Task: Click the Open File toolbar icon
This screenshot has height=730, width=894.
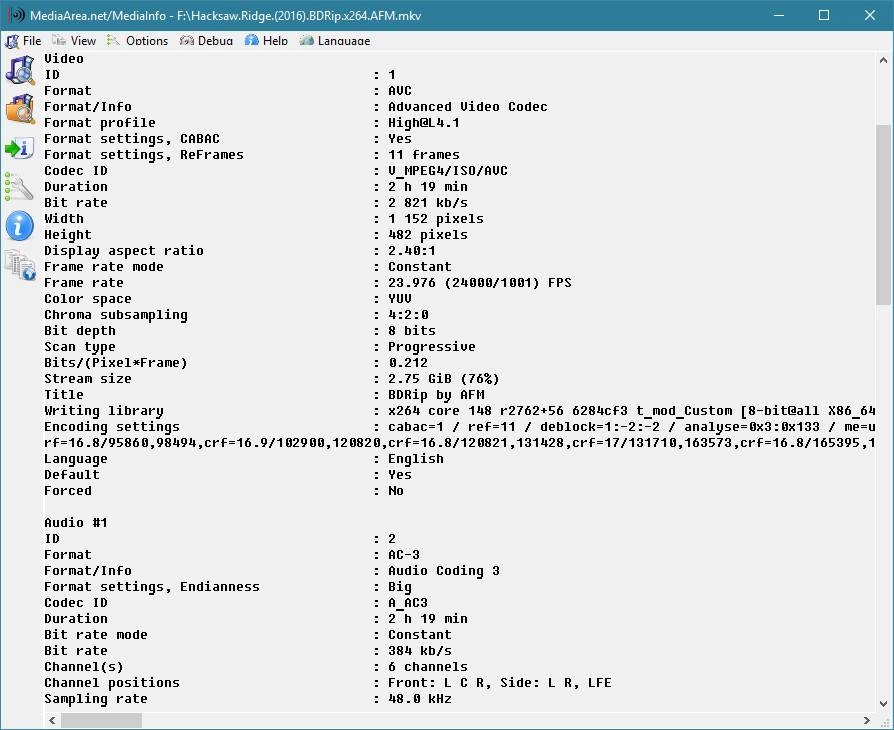Action: point(20,70)
